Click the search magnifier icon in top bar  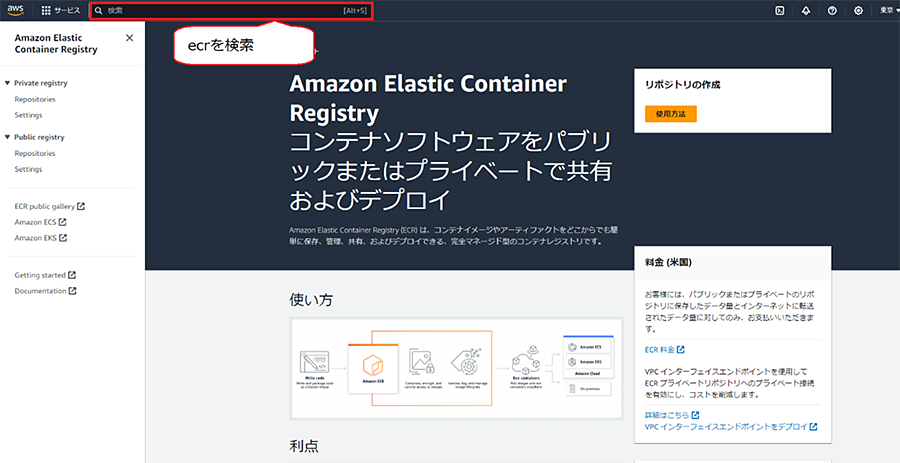(98, 10)
